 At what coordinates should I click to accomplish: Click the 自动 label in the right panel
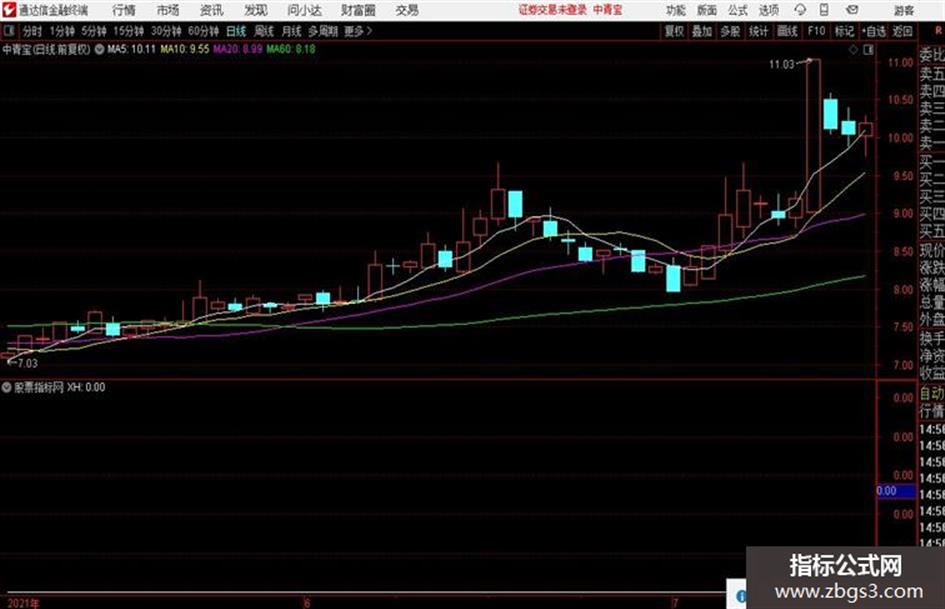tap(932, 394)
